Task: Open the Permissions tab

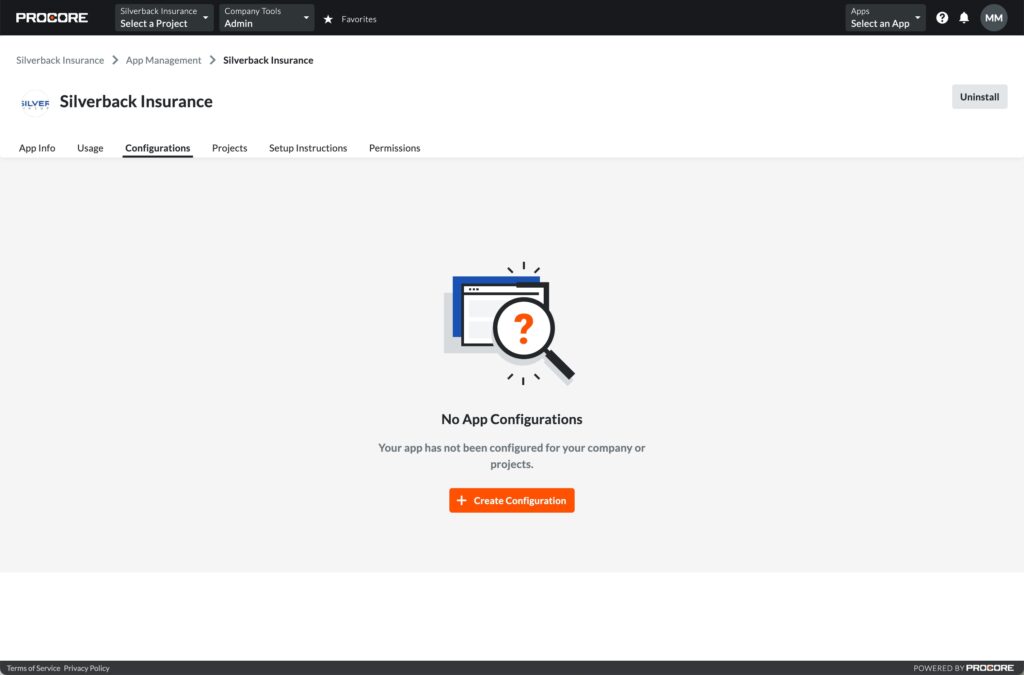Action: (x=394, y=148)
